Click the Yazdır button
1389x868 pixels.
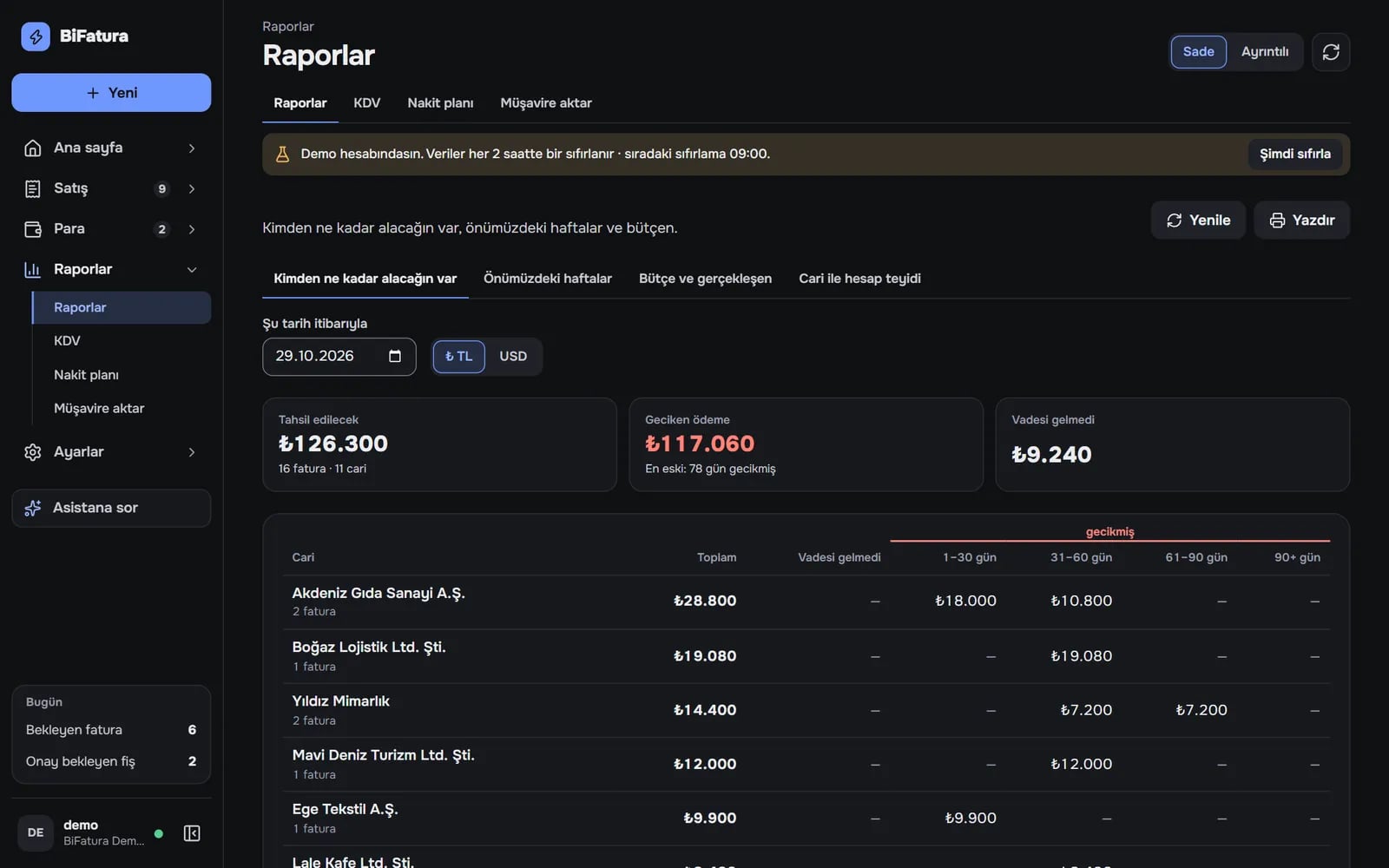tap(1301, 220)
